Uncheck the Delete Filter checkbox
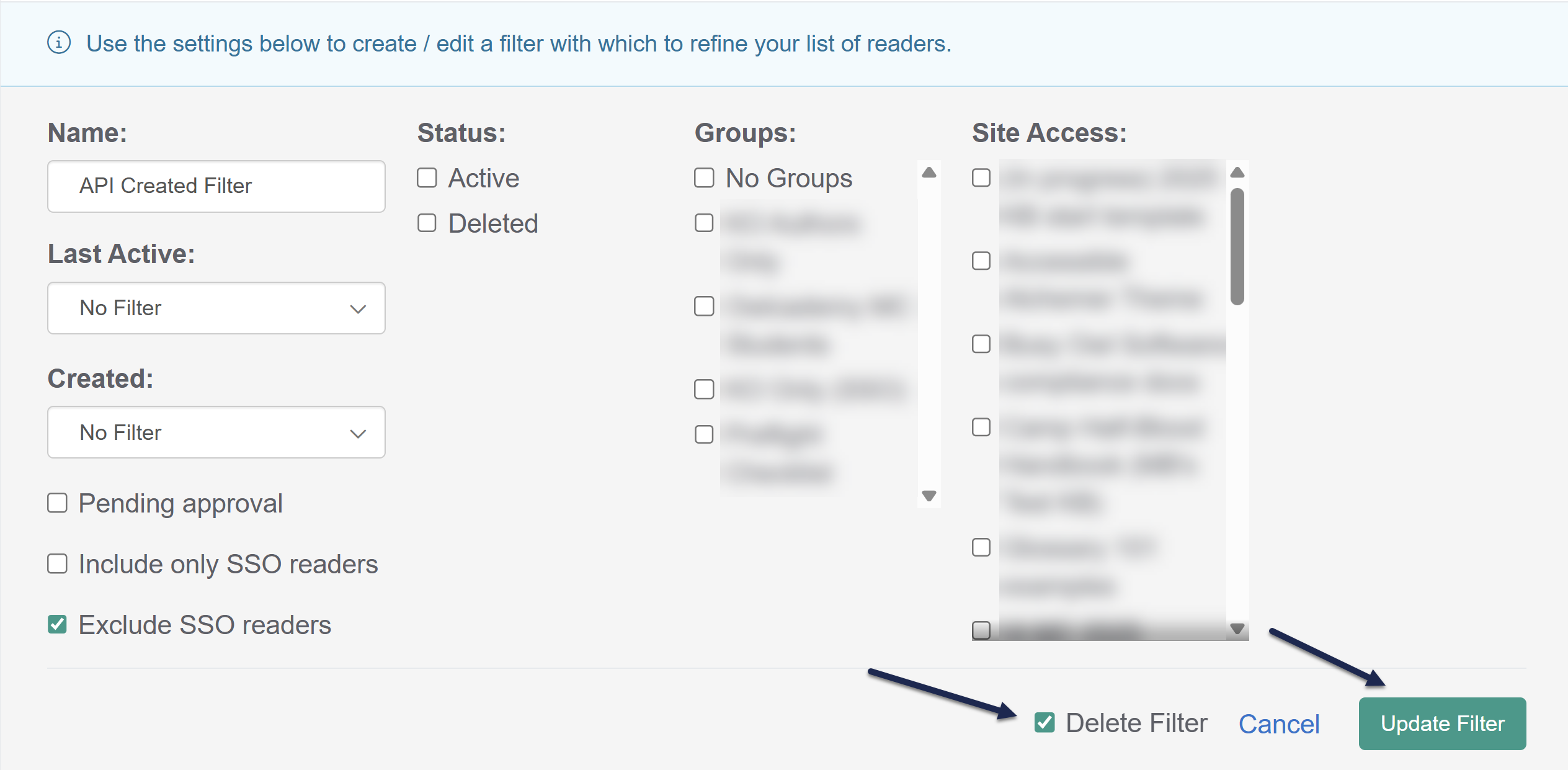This screenshot has width=1568, height=770. click(x=1045, y=723)
